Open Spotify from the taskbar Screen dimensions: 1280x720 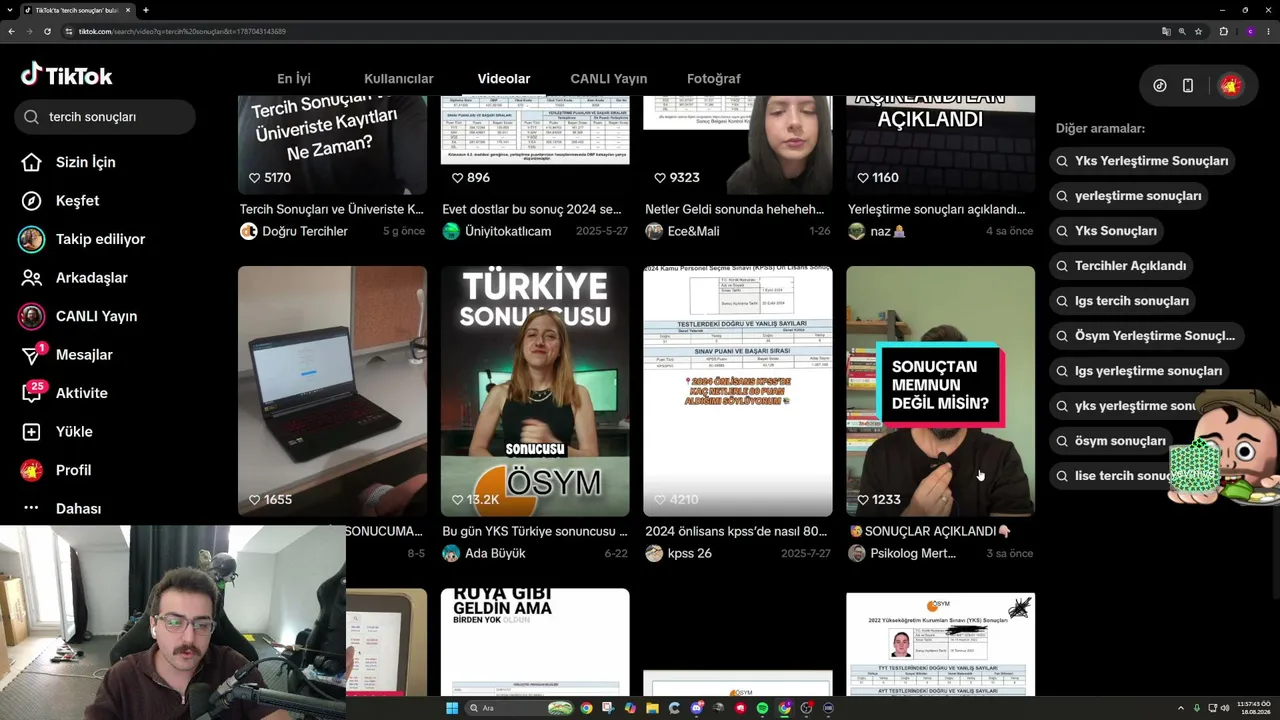tap(762, 708)
